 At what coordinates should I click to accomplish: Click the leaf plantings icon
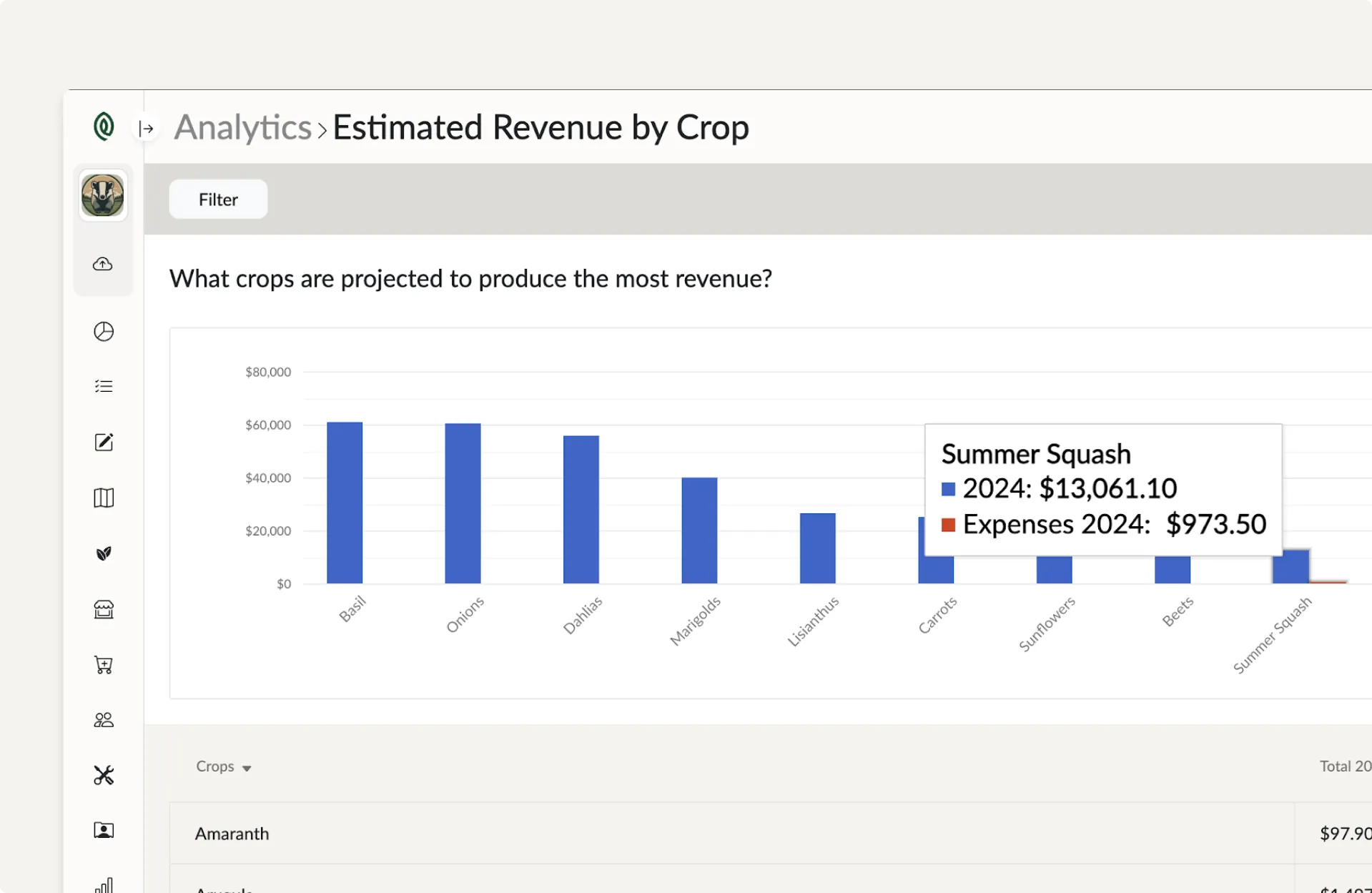coord(103,553)
